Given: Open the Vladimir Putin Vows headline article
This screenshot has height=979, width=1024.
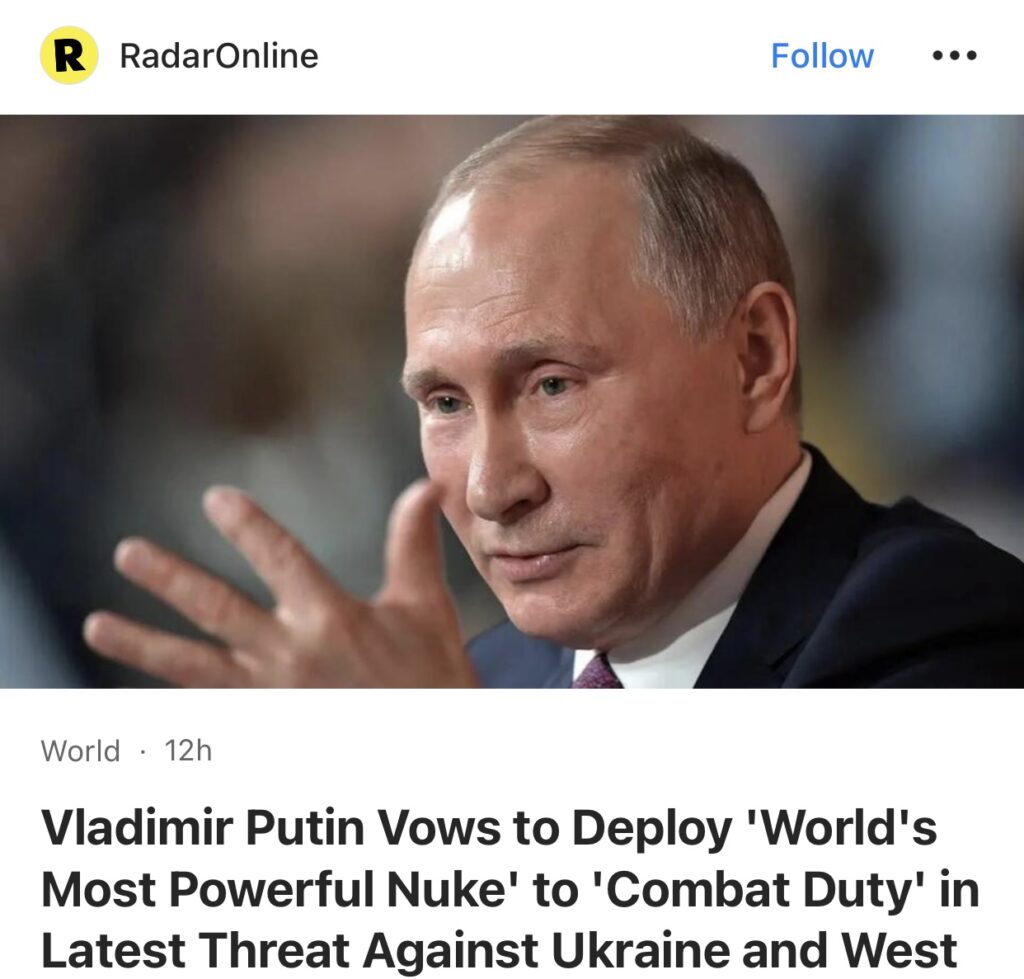Looking at the screenshot, I should click(509, 889).
